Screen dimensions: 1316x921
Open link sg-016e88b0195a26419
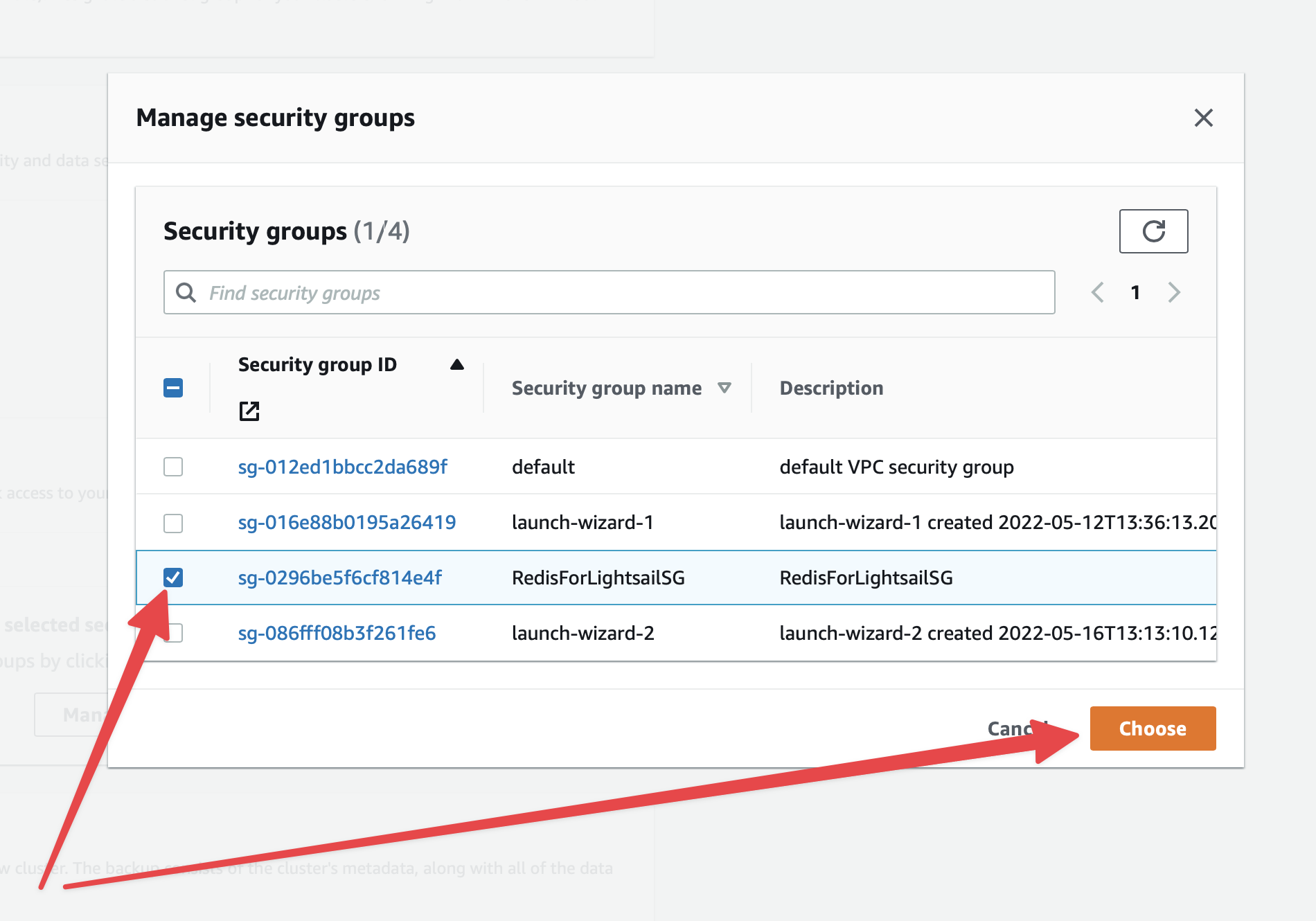click(x=347, y=522)
